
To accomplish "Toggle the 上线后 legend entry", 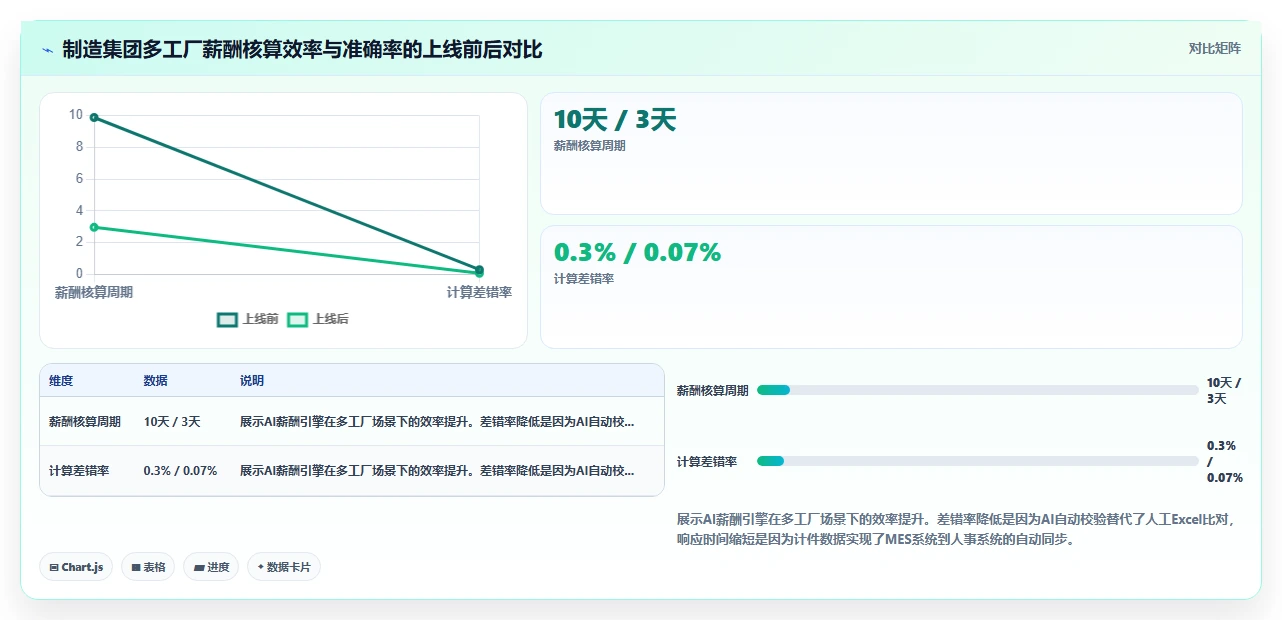I will (318, 319).
